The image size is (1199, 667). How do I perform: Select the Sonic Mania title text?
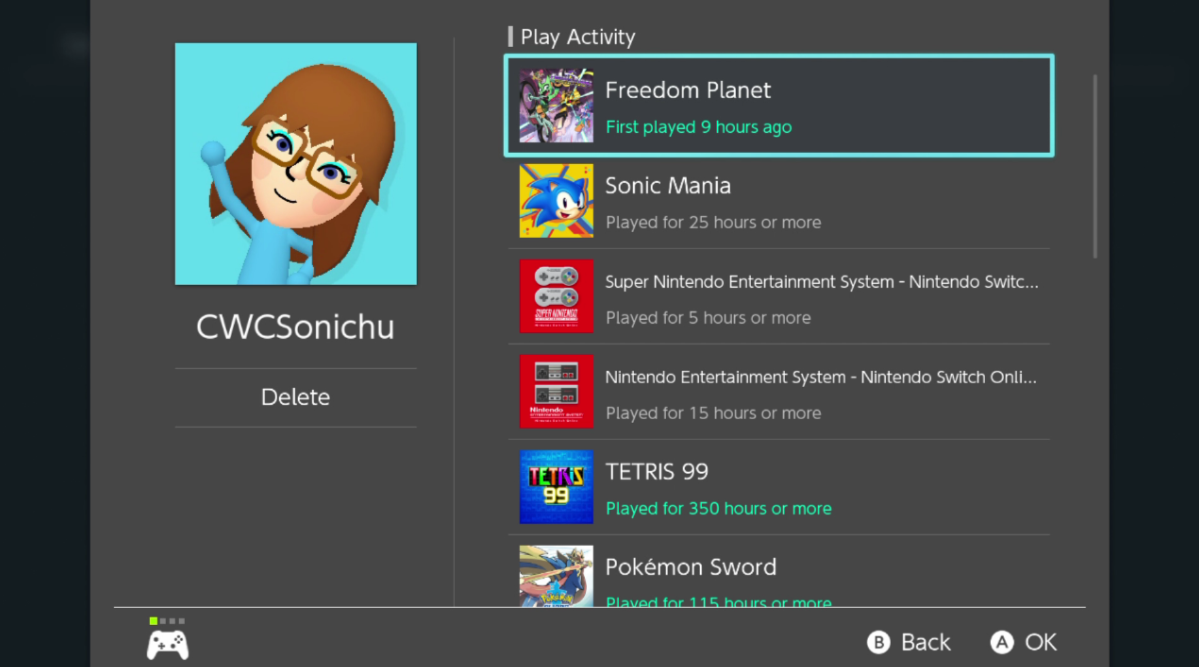point(668,186)
